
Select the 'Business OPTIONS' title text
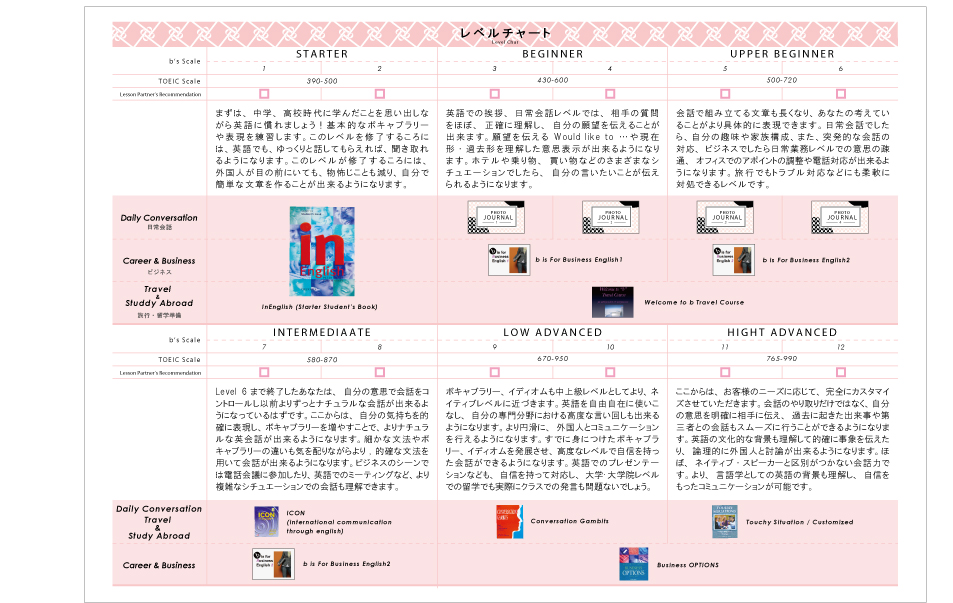(687, 565)
